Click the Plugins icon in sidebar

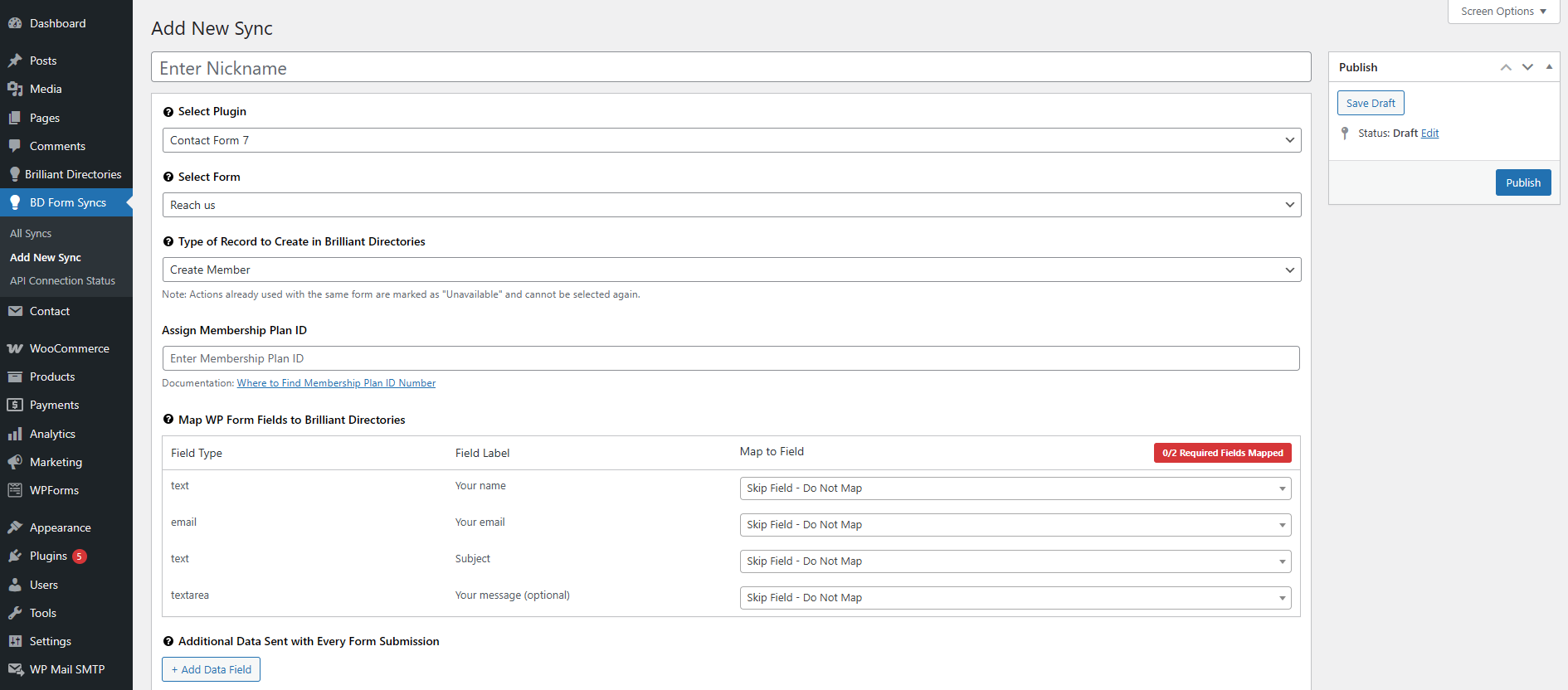pyautogui.click(x=15, y=556)
